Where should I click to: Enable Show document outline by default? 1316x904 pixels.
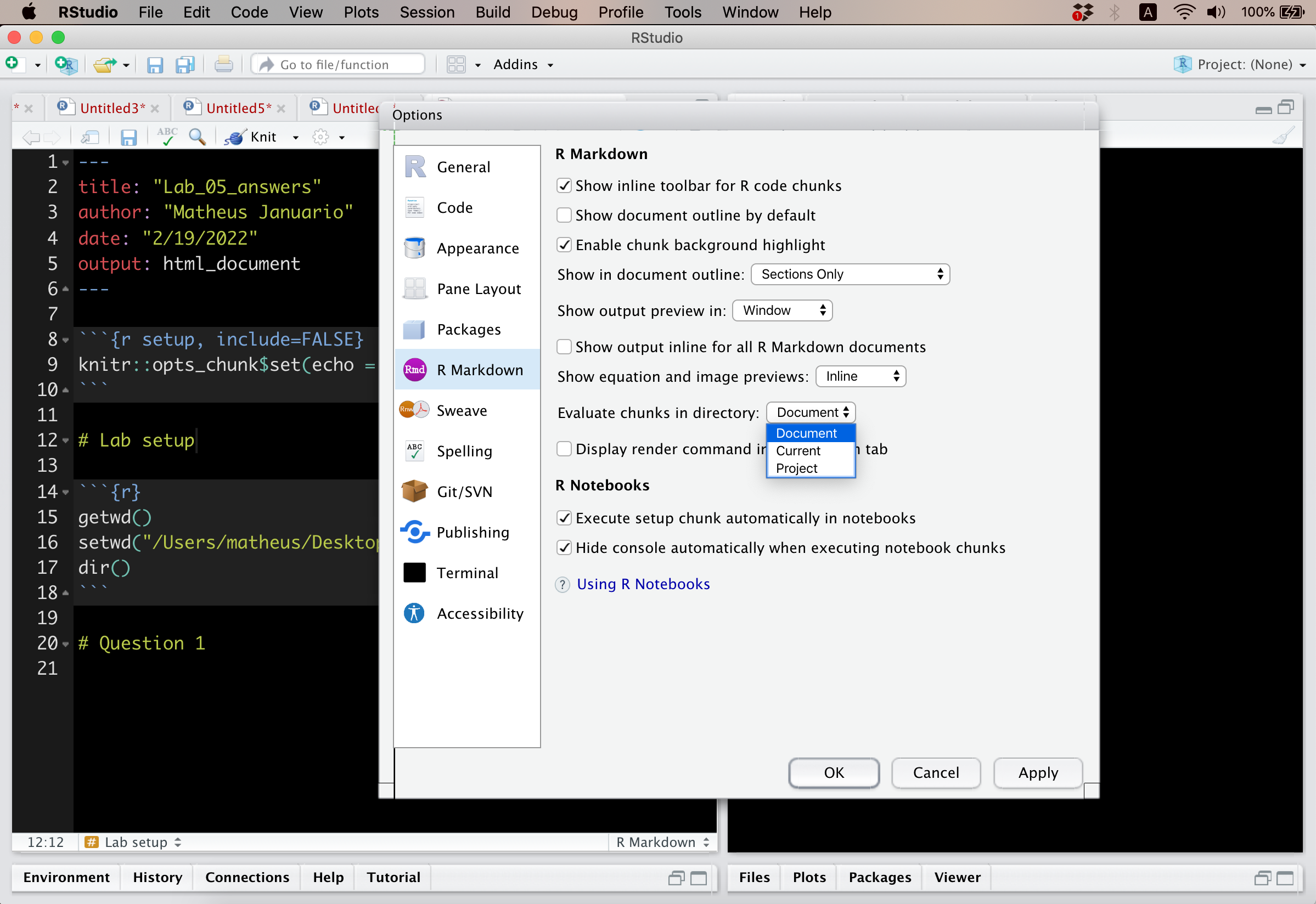click(564, 215)
